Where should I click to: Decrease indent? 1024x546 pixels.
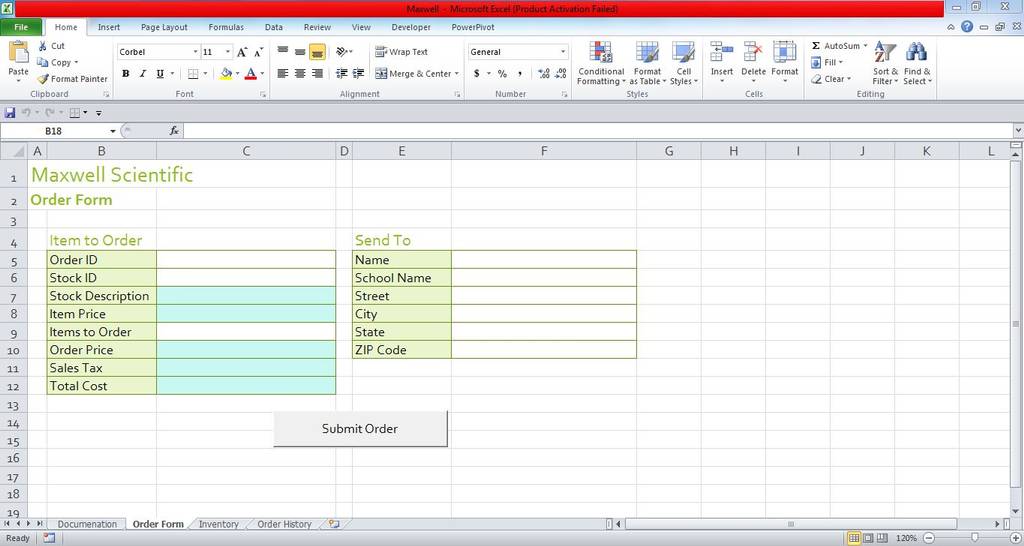point(342,73)
